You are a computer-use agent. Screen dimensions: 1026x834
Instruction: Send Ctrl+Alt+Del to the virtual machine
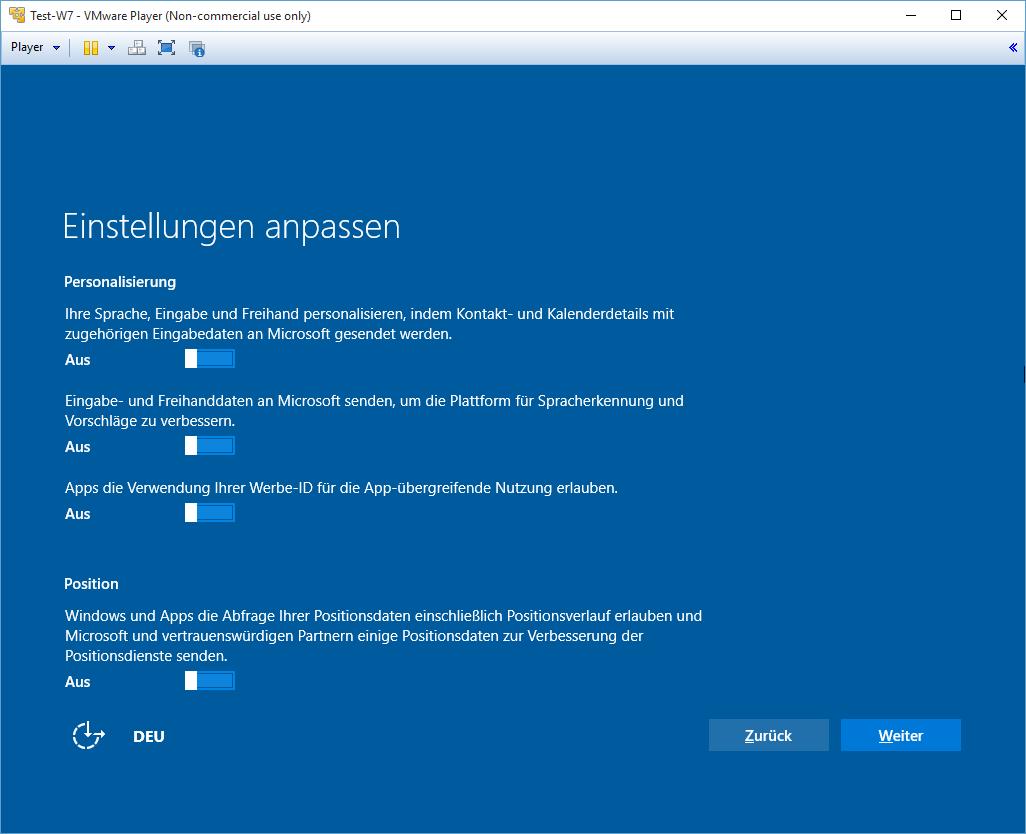coord(137,48)
